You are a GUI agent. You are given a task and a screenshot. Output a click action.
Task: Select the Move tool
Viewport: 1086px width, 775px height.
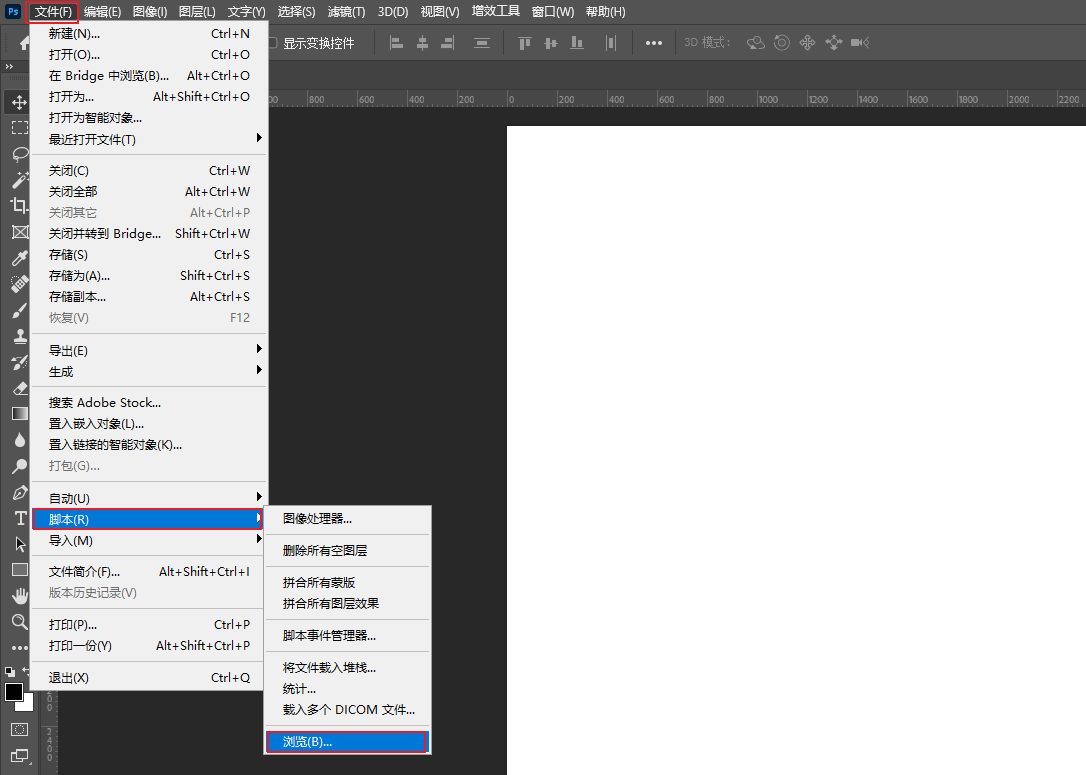[19, 102]
